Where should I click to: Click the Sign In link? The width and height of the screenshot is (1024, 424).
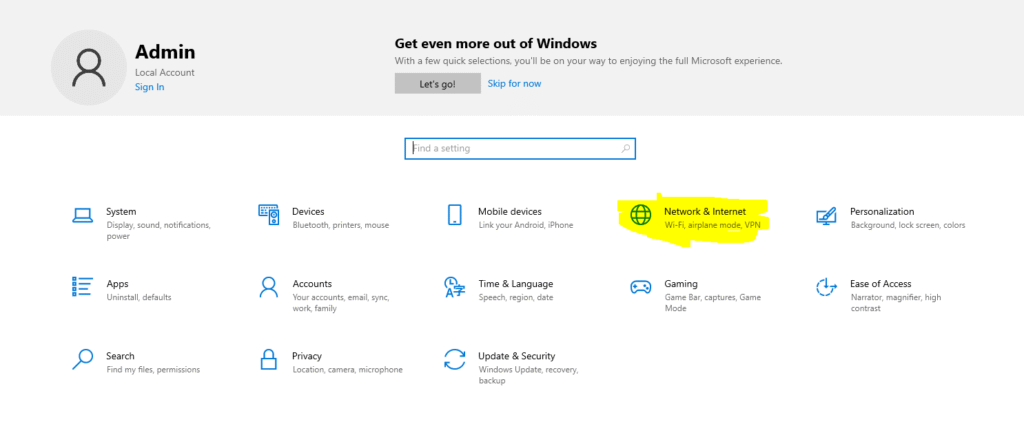click(x=149, y=88)
